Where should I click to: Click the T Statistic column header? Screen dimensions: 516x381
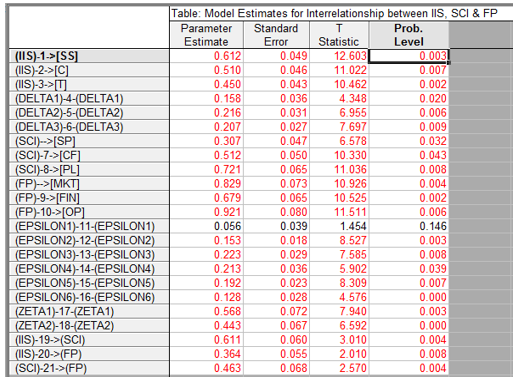coord(339,35)
